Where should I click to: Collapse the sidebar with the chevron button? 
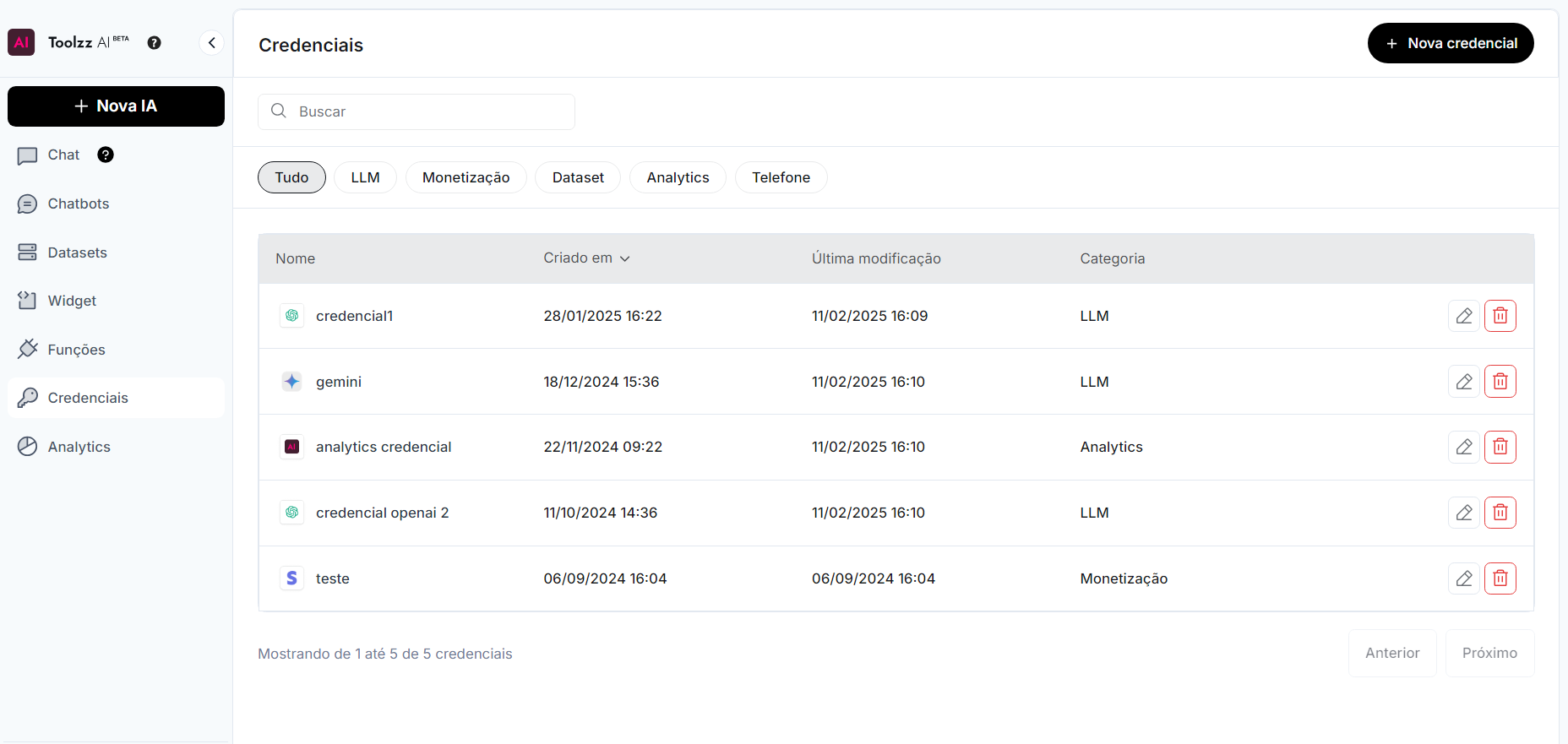(x=211, y=42)
